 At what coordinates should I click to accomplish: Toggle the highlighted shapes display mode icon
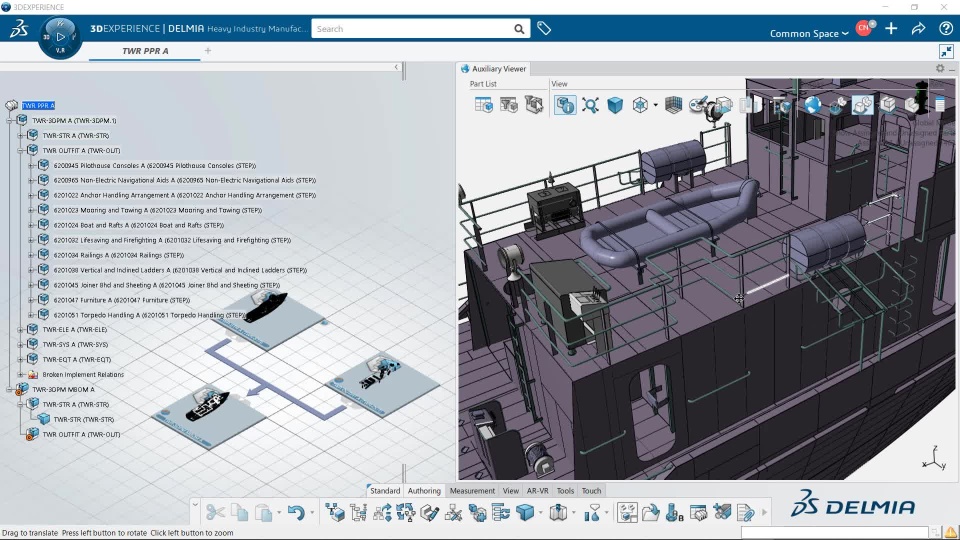[x=863, y=105]
